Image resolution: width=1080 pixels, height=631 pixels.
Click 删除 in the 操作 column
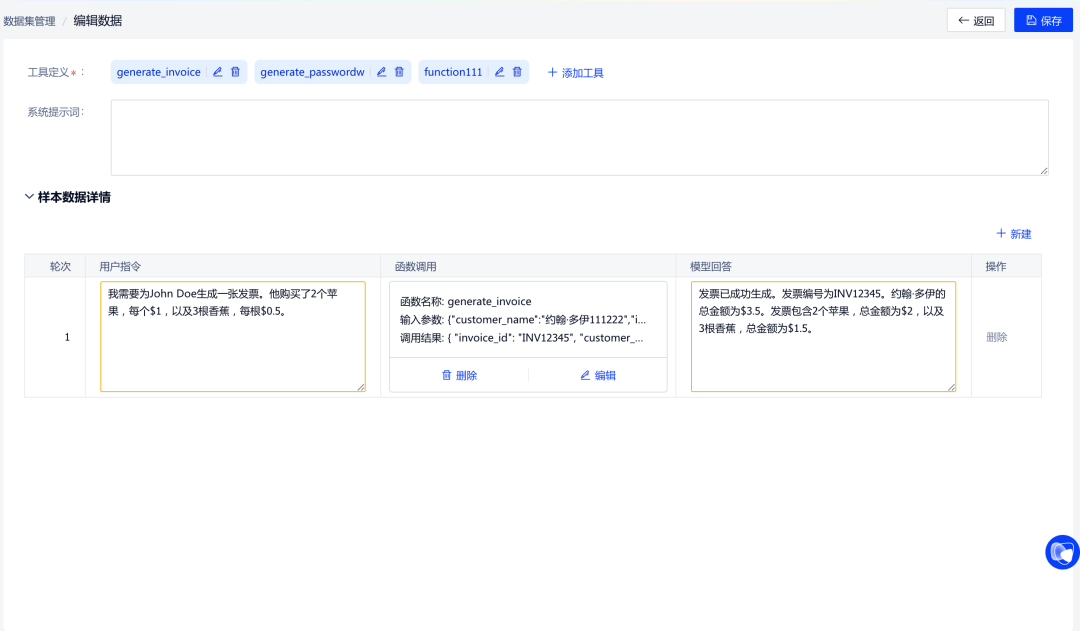pos(996,337)
